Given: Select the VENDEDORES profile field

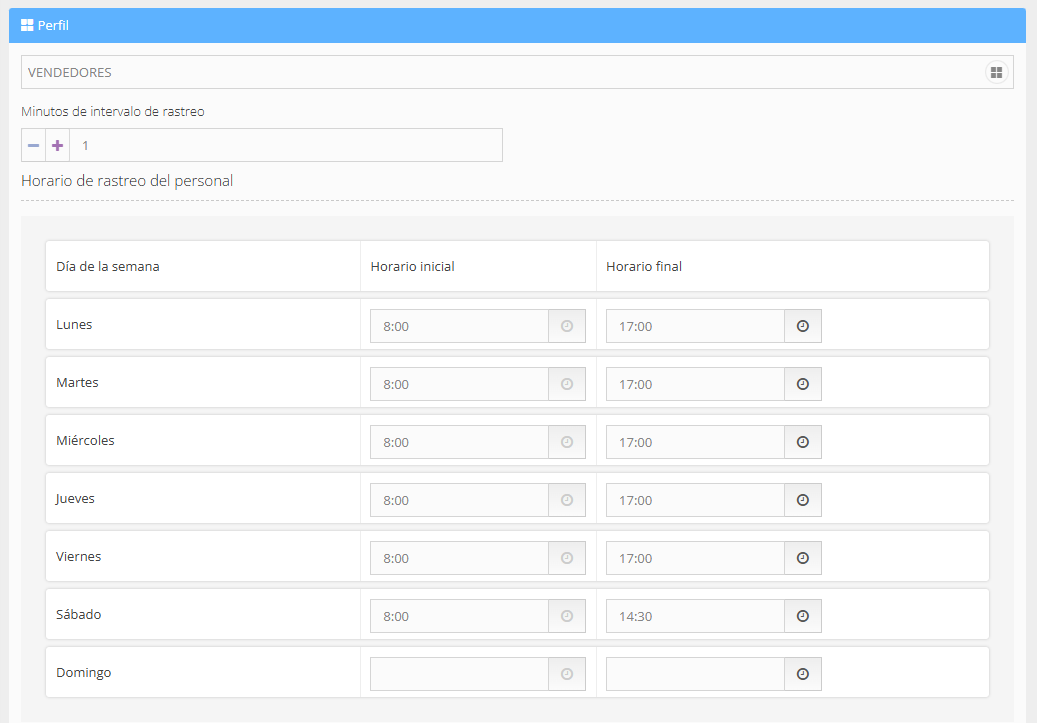Looking at the screenshot, I should pyautogui.click(x=500, y=72).
